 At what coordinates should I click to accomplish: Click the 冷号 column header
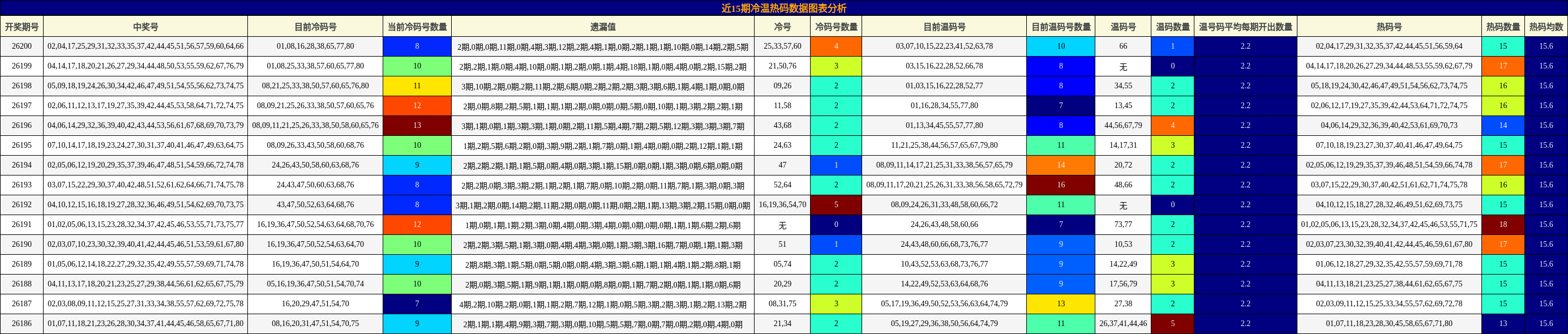click(782, 27)
